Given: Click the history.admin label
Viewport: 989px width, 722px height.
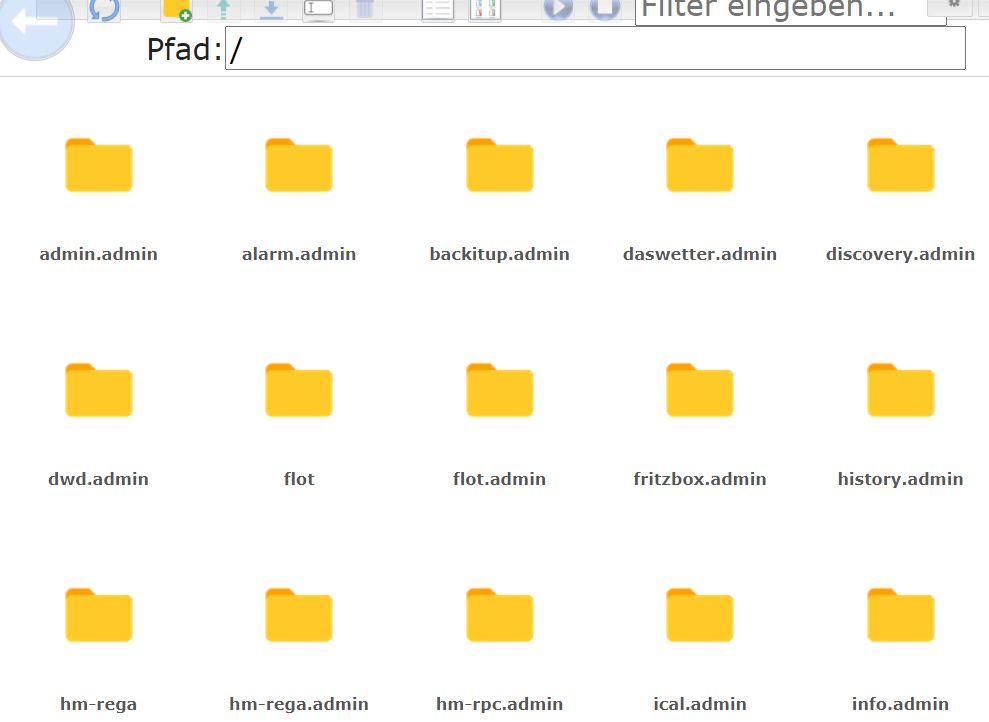Looking at the screenshot, I should click(901, 479).
